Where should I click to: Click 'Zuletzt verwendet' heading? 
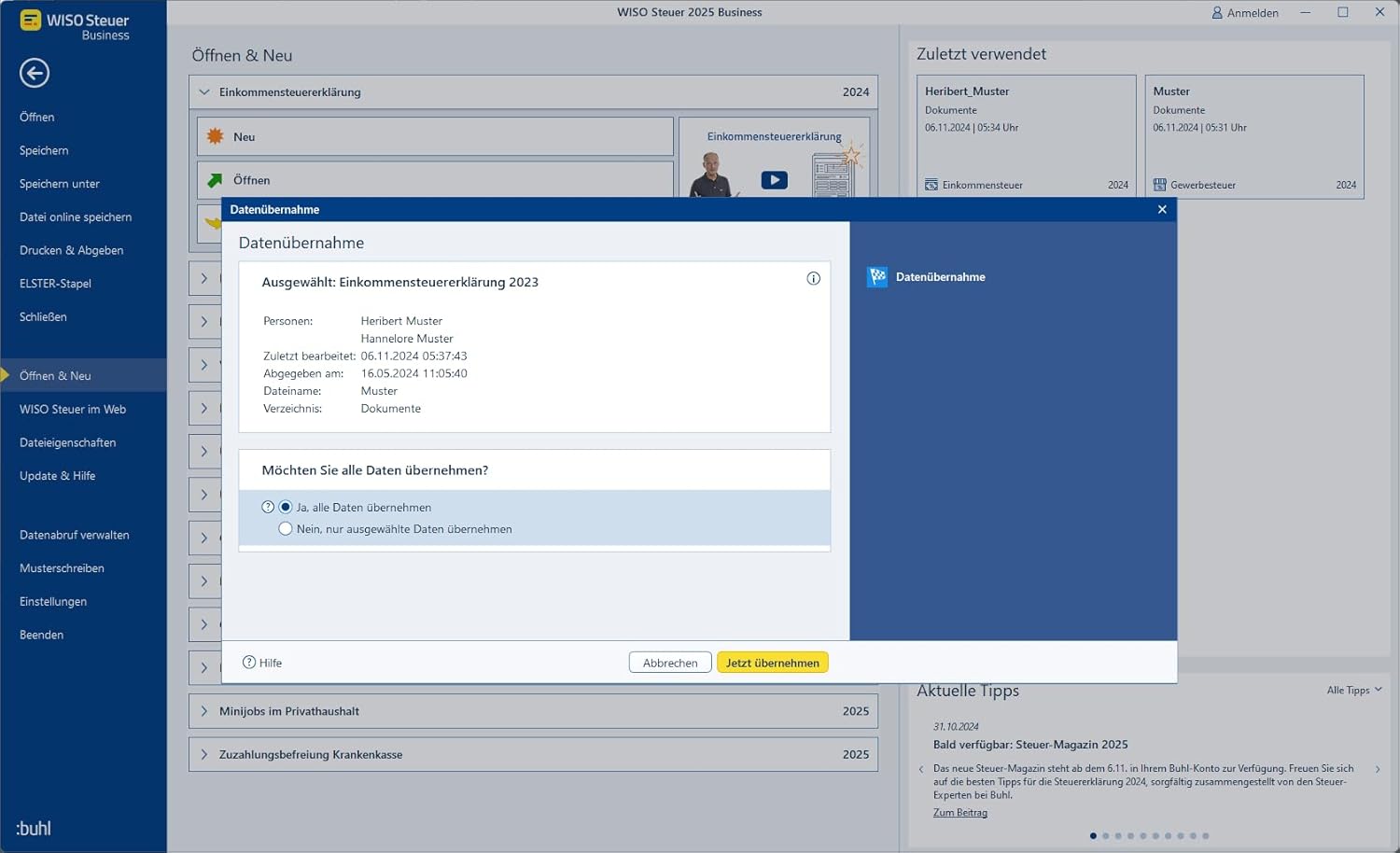tap(981, 54)
